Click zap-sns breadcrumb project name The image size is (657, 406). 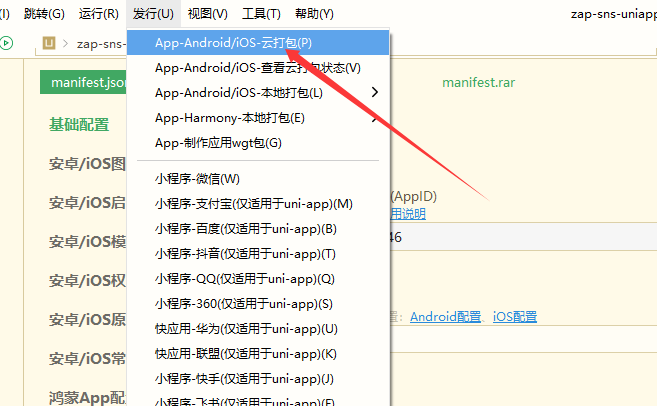point(101,44)
